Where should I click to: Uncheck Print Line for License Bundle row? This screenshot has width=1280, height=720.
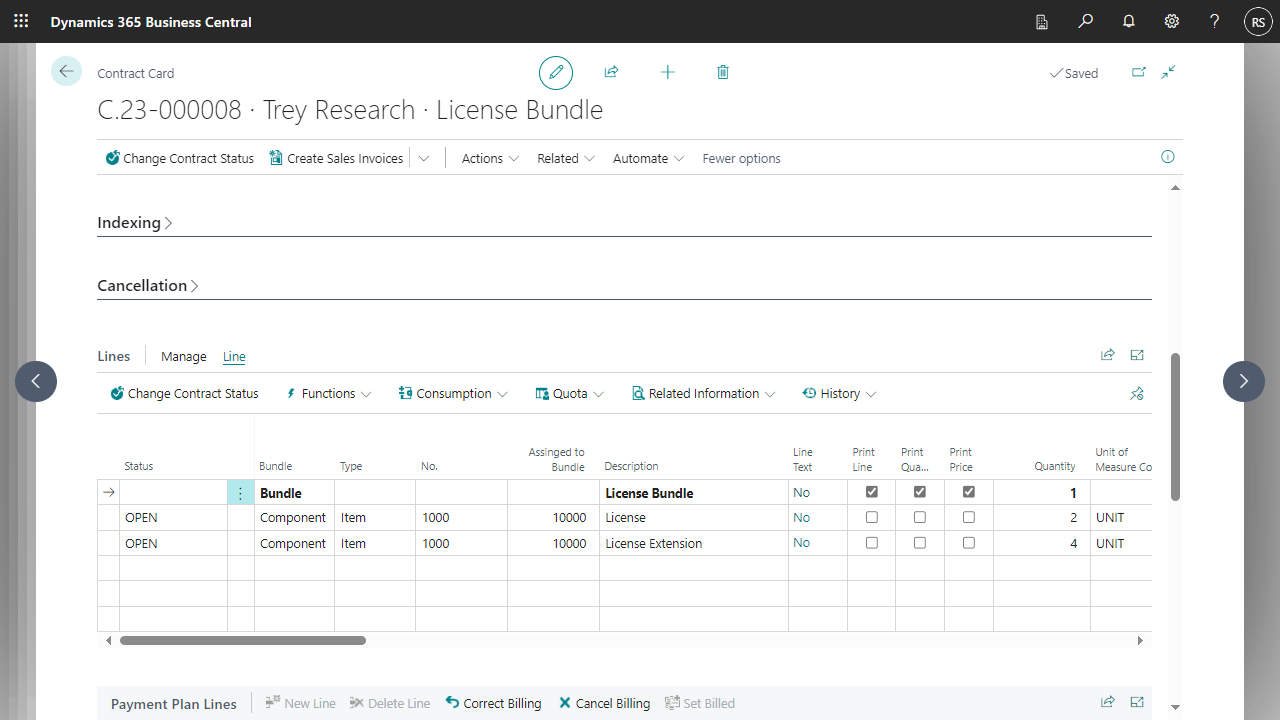pos(872,492)
